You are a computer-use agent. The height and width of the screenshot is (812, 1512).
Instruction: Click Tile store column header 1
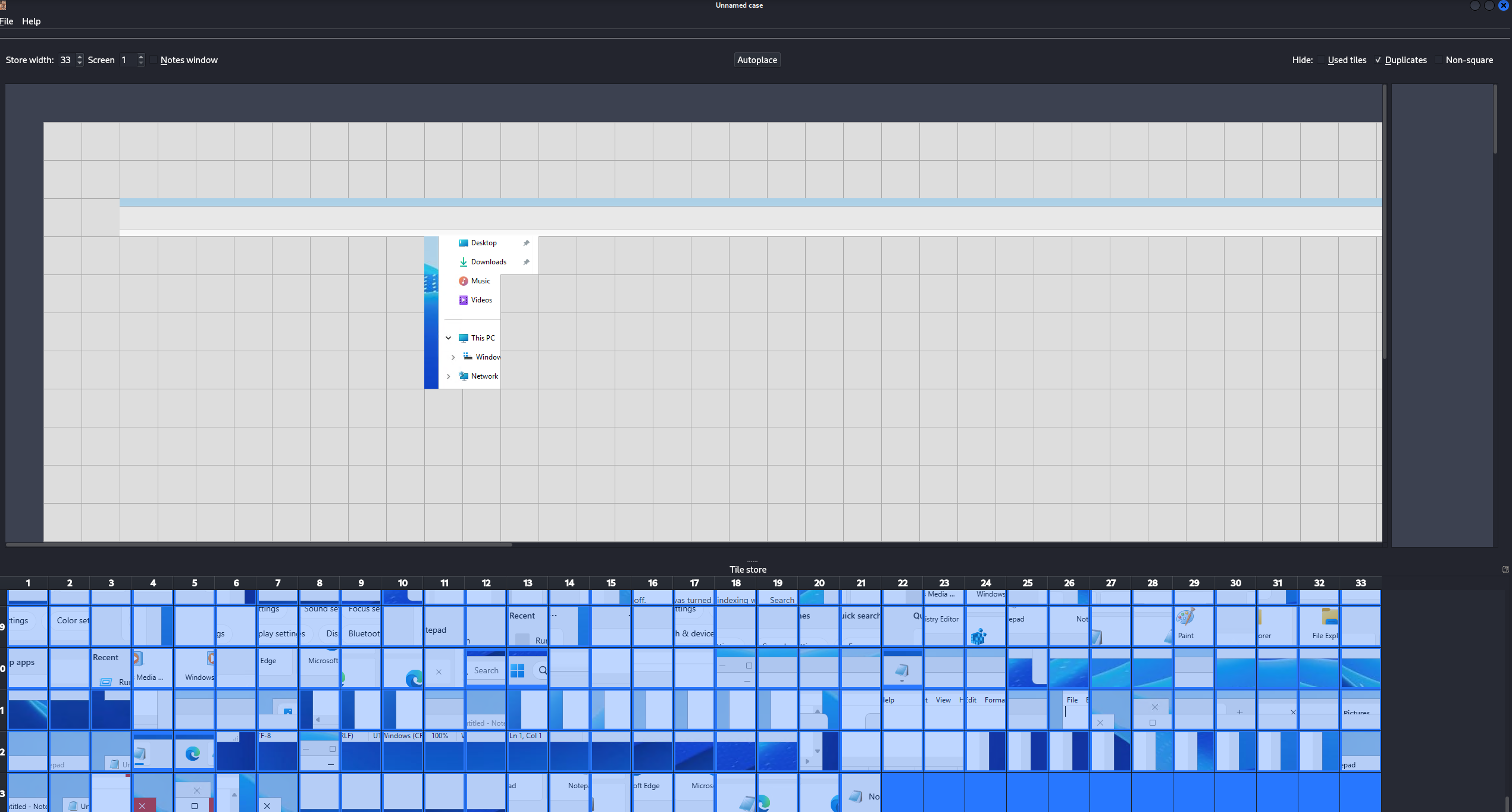[x=28, y=583]
